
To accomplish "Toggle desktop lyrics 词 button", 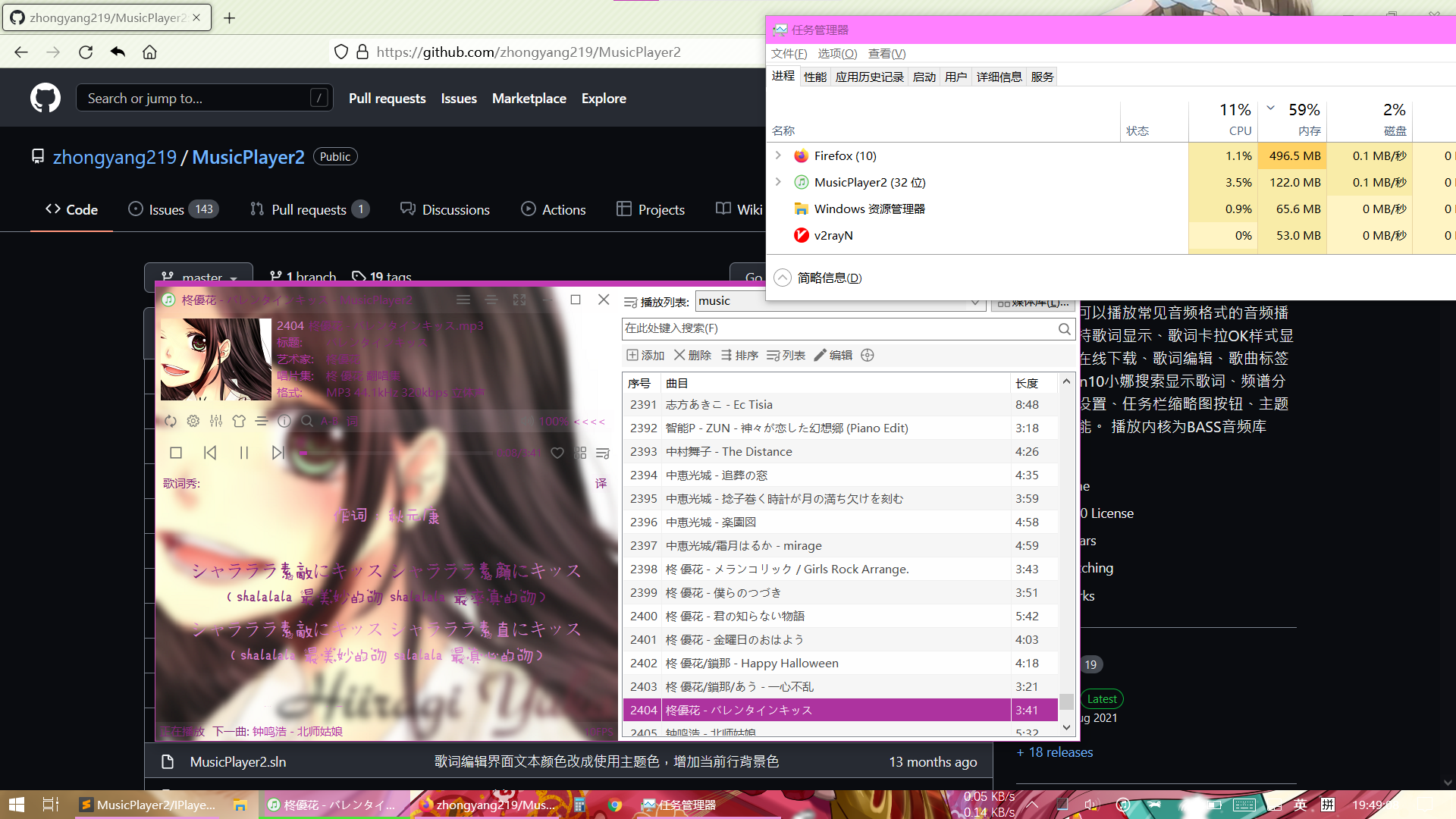I will 352,421.
